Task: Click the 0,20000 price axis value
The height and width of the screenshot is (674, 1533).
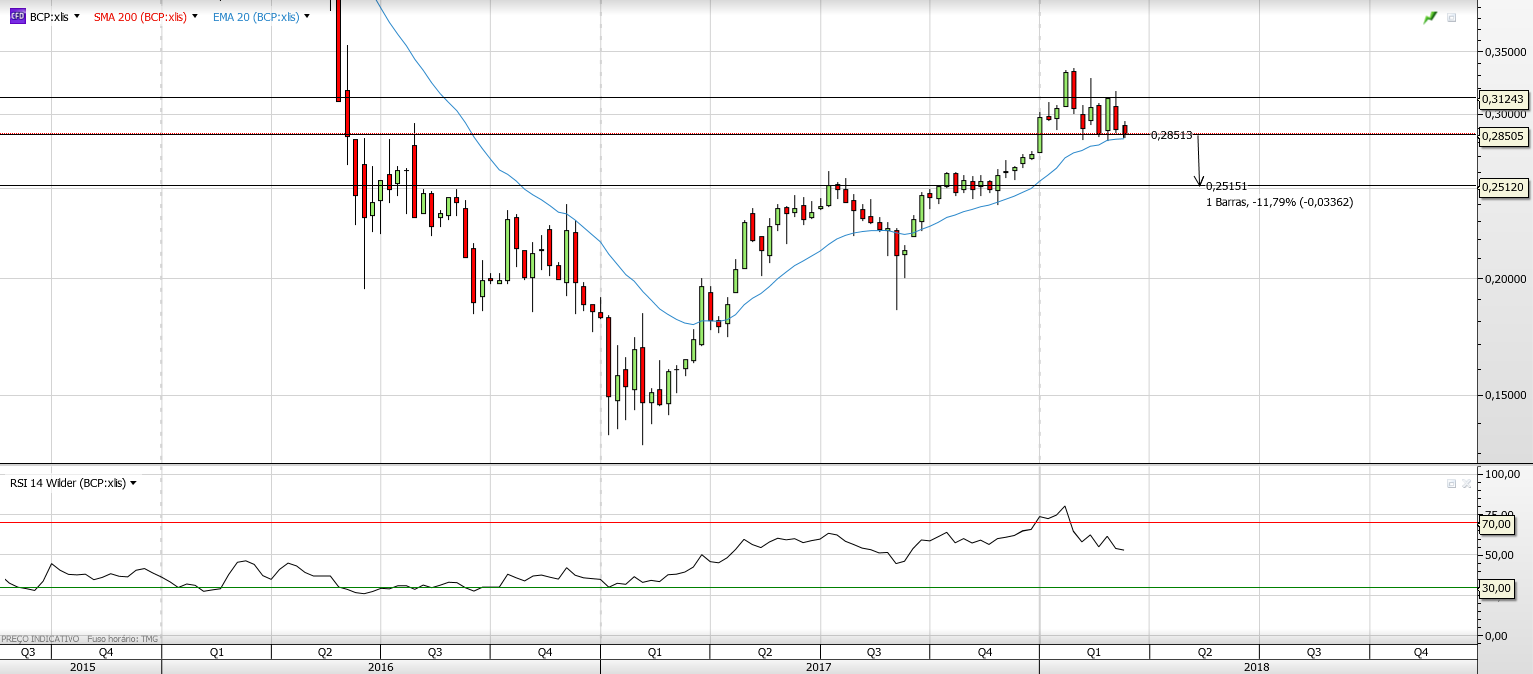Action: click(1504, 278)
